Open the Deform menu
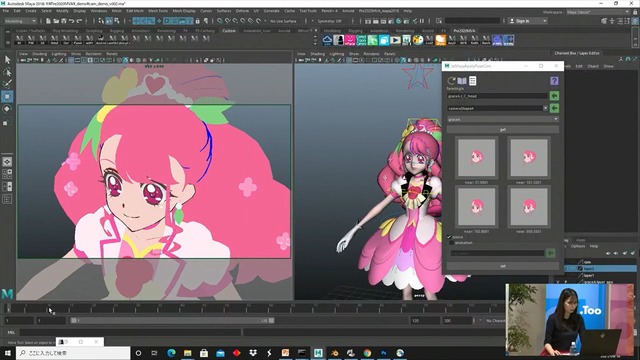Image resolution: width=640 pixels, height=360 pixels. (x=242, y=11)
